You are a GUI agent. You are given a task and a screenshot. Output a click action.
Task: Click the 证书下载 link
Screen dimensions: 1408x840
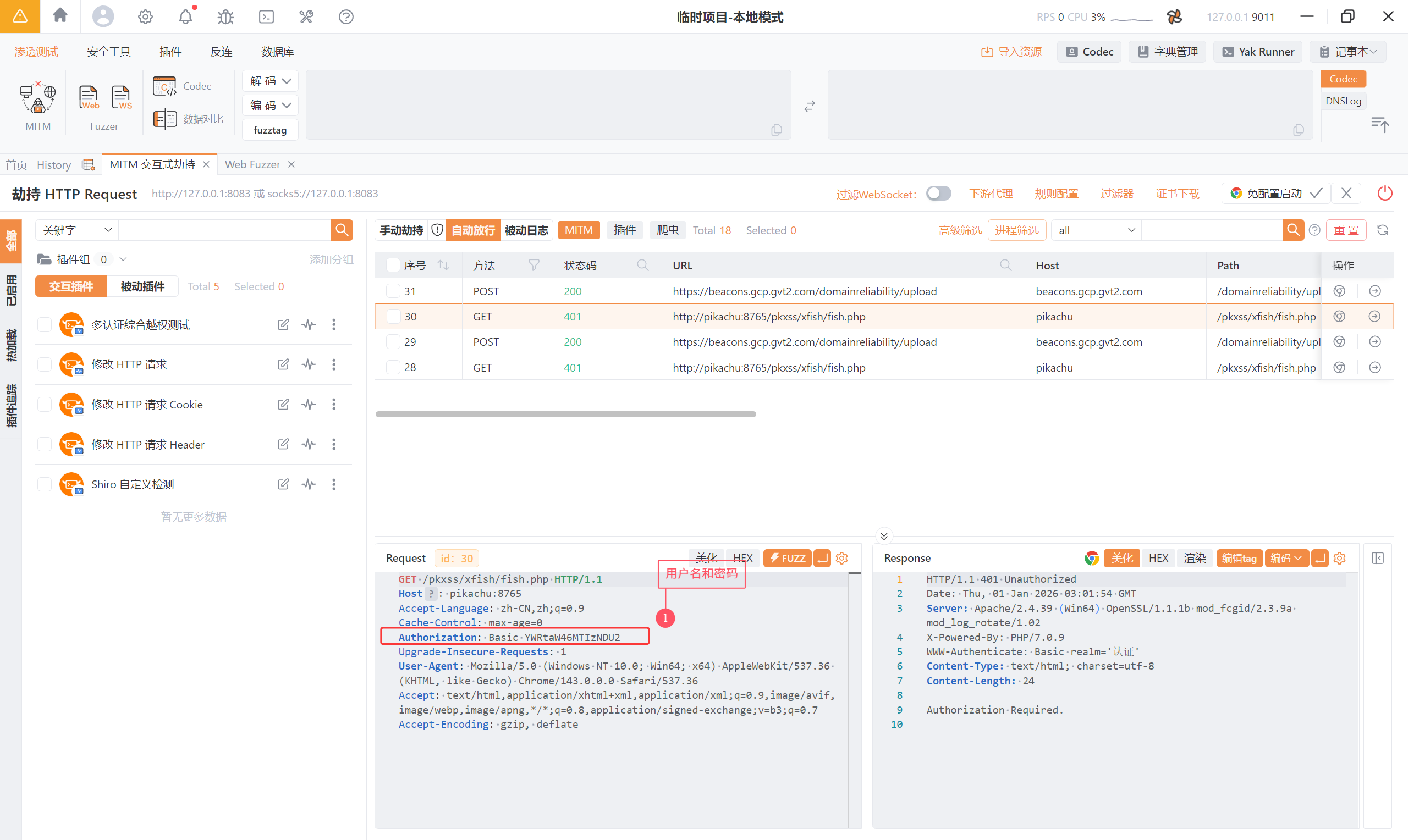click(1177, 194)
